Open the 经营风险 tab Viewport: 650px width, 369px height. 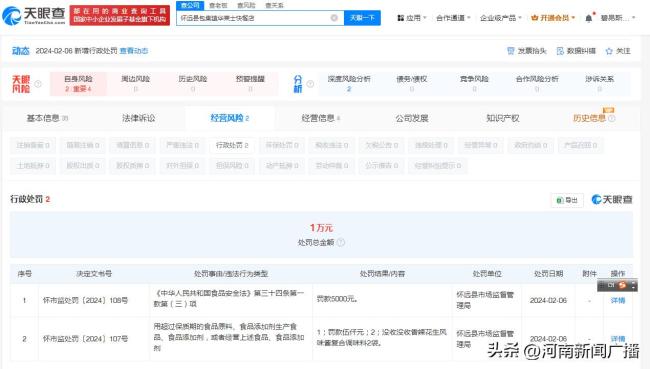(230, 118)
